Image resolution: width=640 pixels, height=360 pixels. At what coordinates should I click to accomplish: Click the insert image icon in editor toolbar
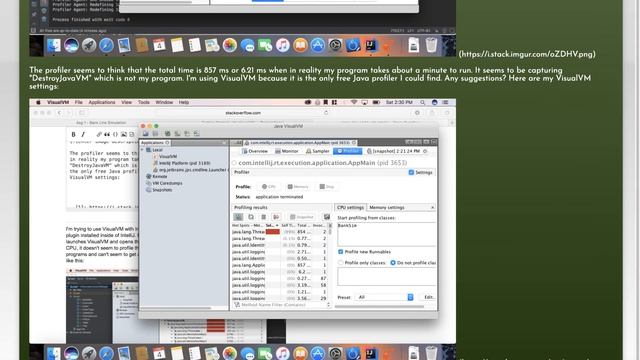[124, 134]
